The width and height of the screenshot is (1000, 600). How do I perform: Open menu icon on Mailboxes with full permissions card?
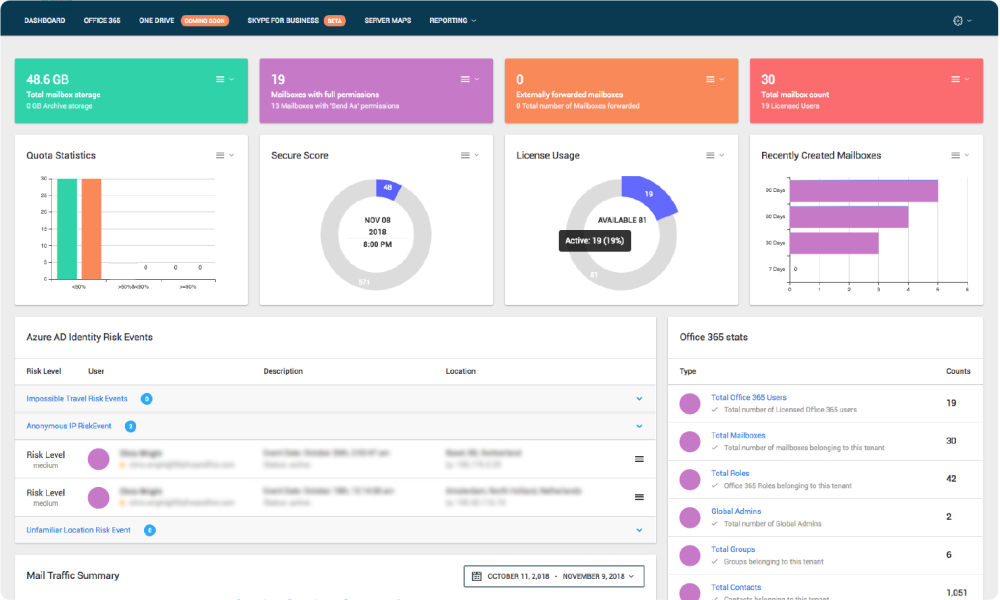click(465, 79)
